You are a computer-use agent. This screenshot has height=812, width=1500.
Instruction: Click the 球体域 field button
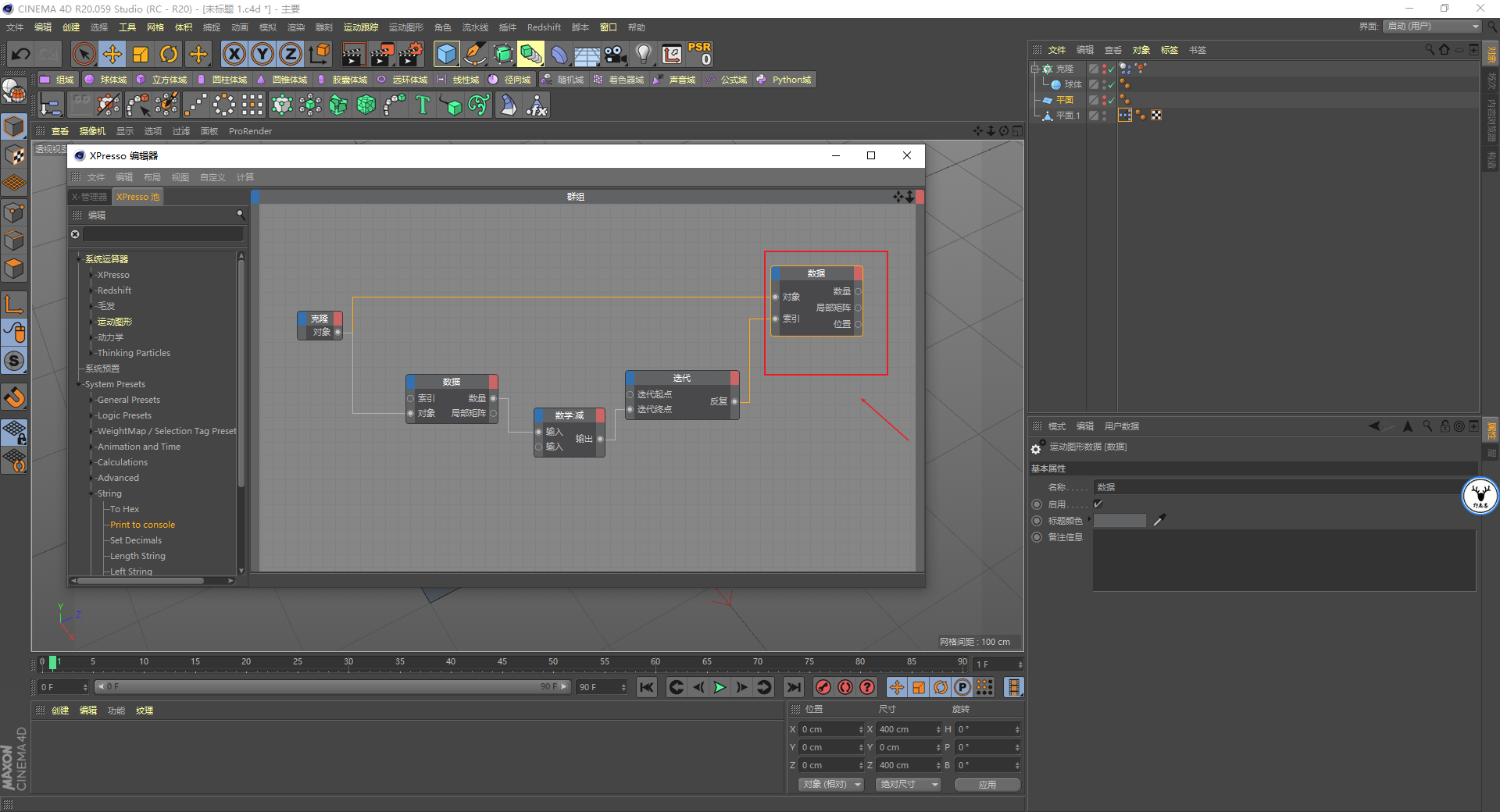[105, 80]
